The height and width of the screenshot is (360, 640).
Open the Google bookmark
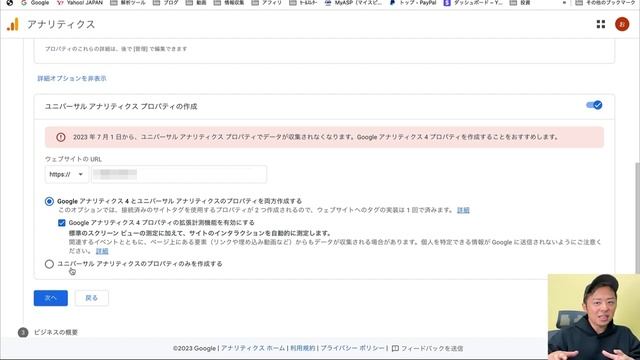click(35, 2)
